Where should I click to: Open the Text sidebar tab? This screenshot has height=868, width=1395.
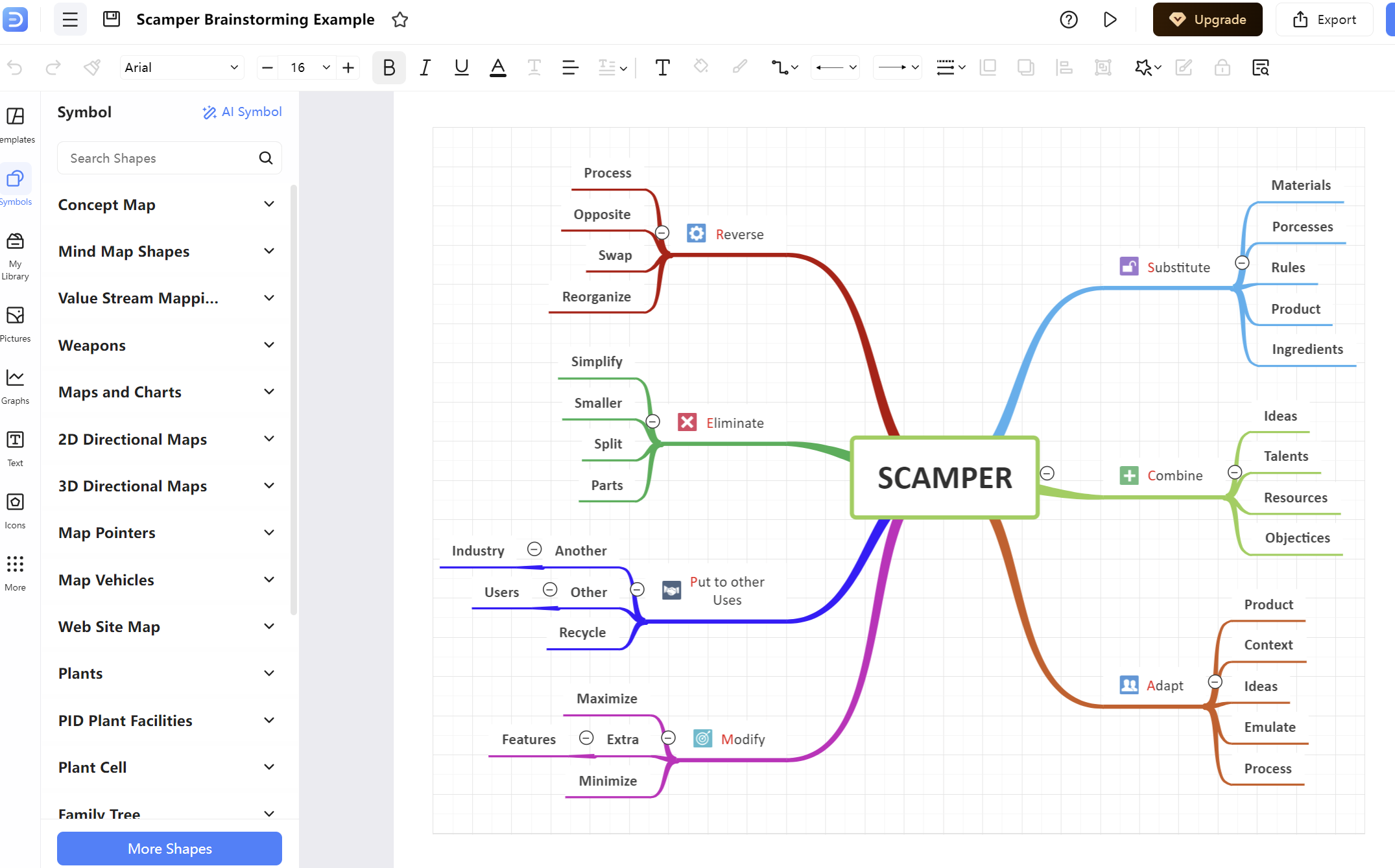(x=16, y=449)
